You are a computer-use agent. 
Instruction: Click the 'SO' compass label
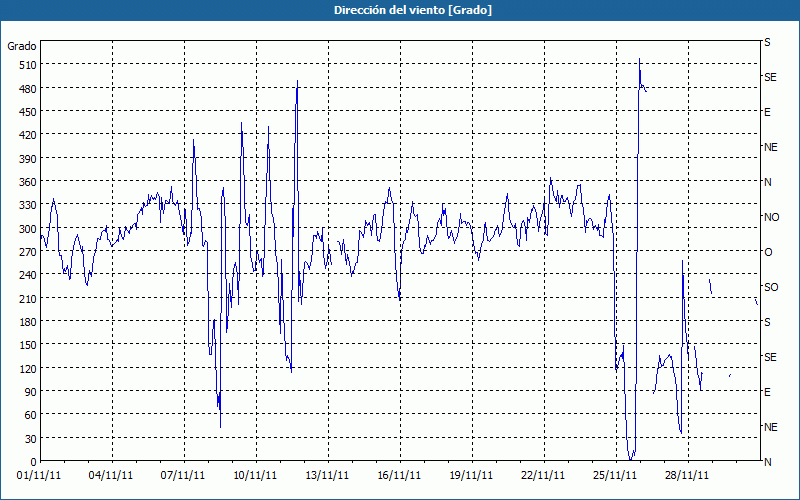click(x=771, y=287)
